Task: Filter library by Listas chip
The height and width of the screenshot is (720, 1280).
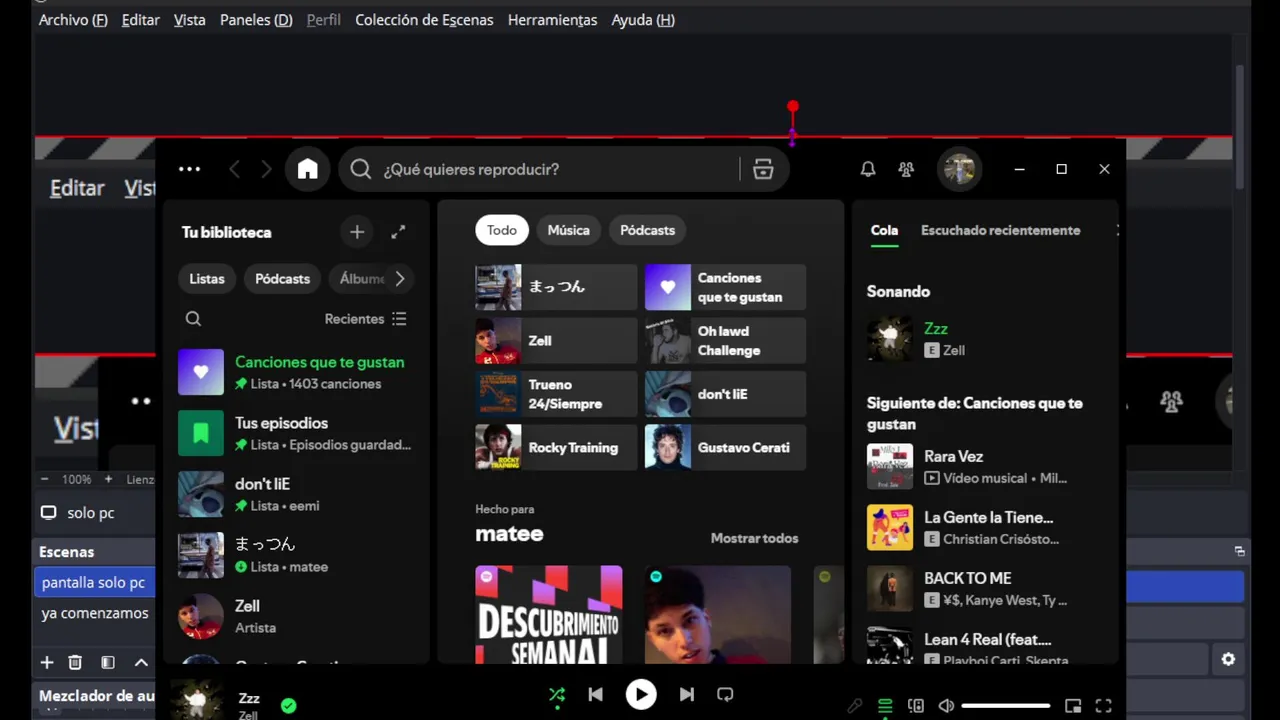Action: coord(207,279)
